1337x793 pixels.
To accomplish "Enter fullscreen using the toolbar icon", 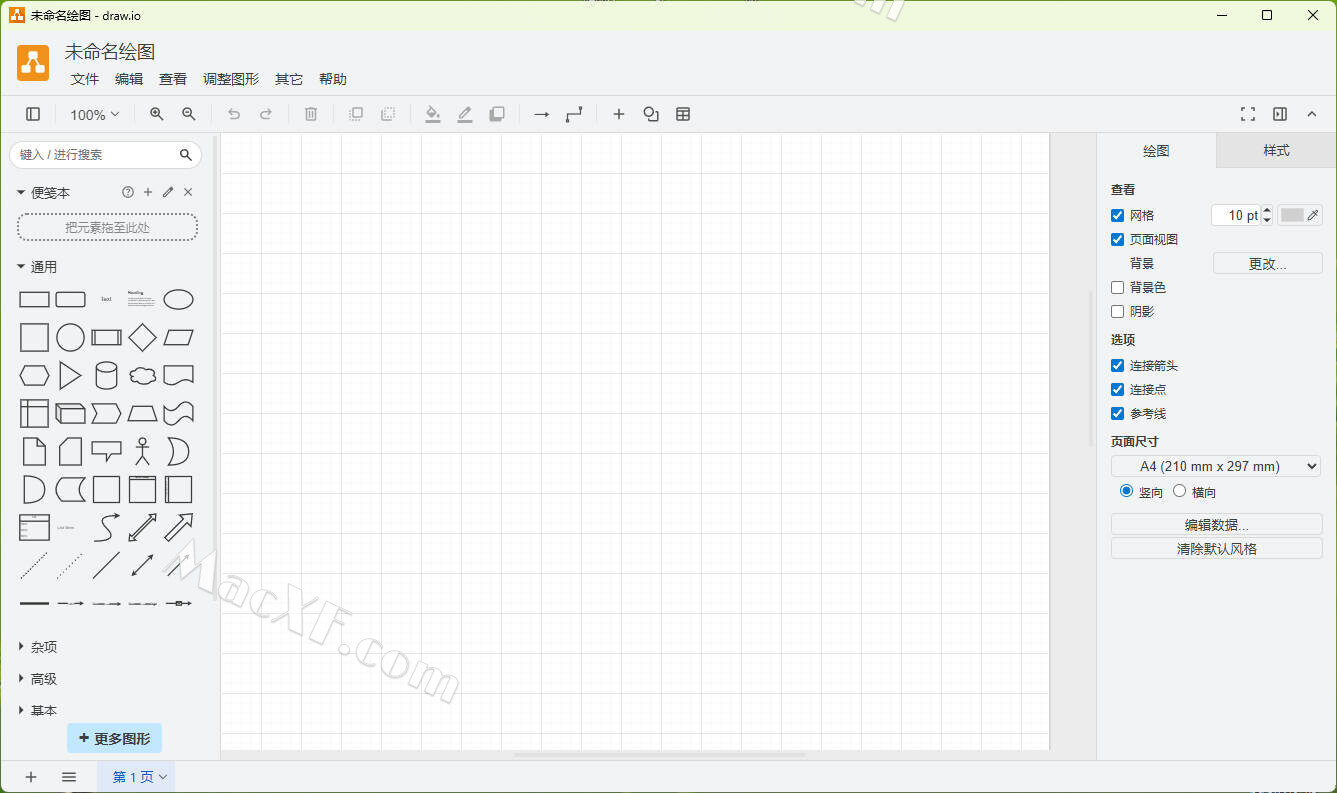I will pyautogui.click(x=1248, y=114).
